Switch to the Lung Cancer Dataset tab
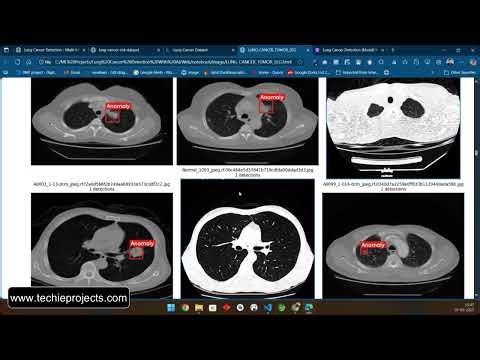This screenshot has width=480, height=360. tap(199, 50)
